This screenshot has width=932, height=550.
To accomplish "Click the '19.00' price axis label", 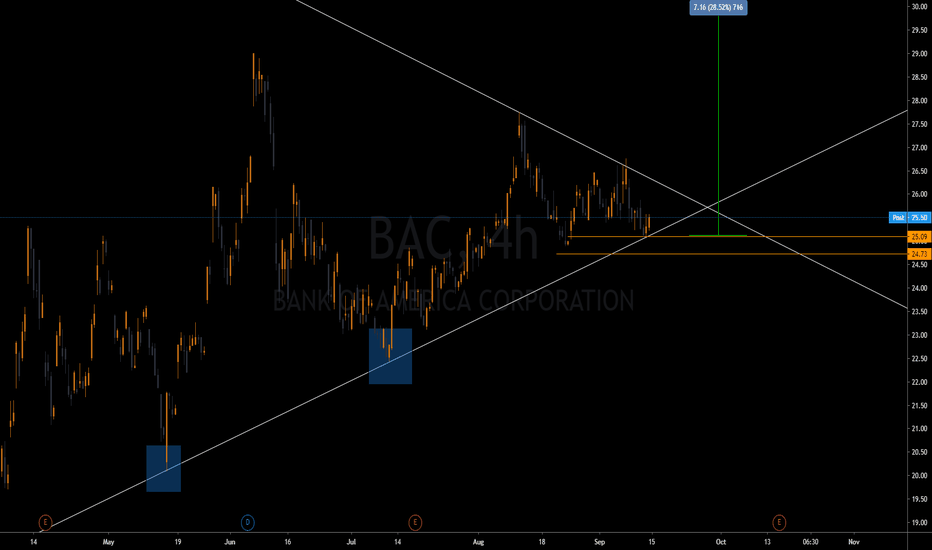I will pyautogui.click(x=920, y=523).
